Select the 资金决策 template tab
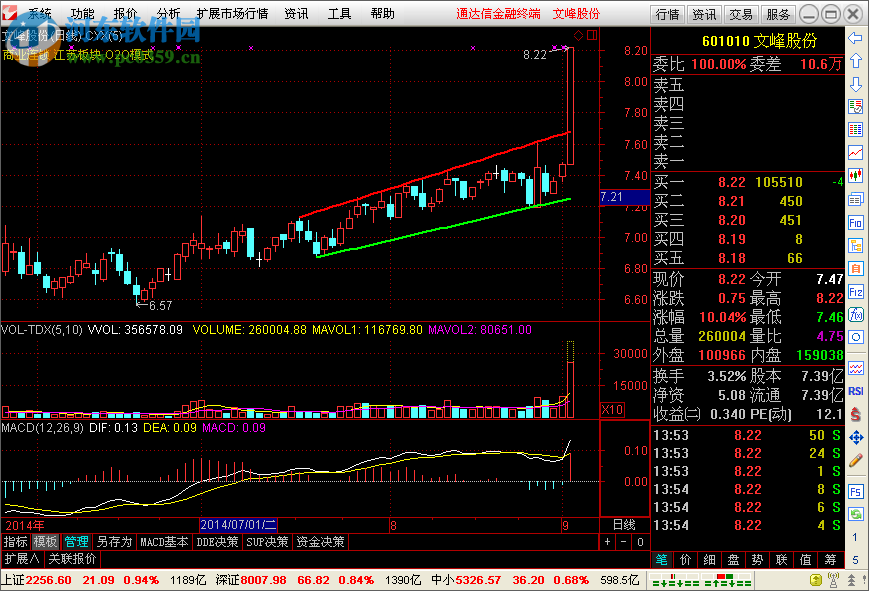 click(320, 542)
